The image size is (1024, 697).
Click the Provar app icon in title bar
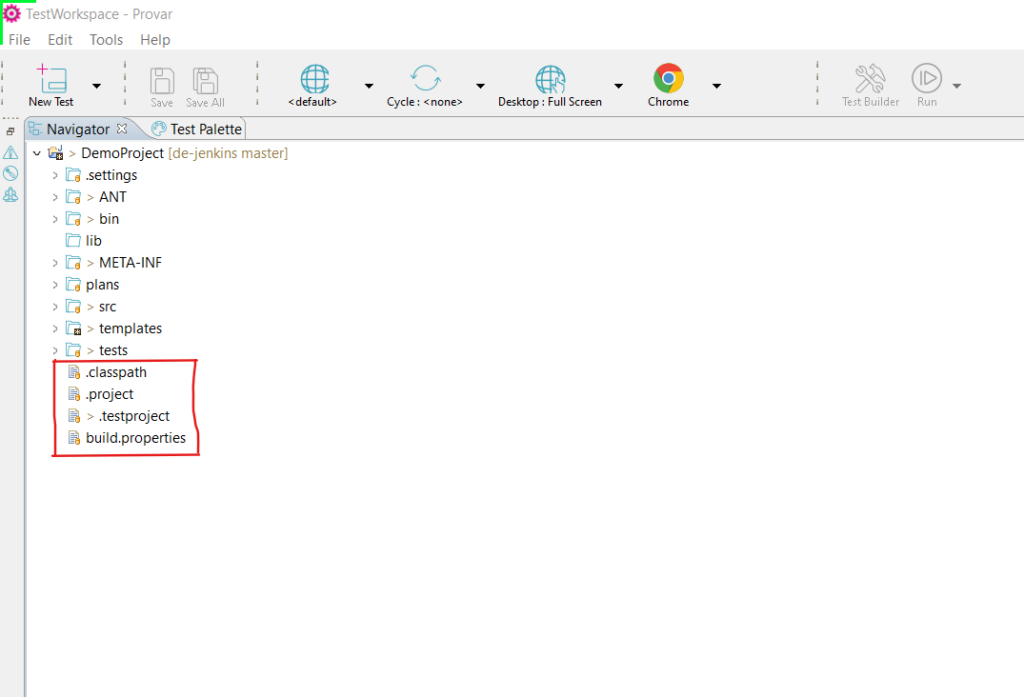coord(12,14)
